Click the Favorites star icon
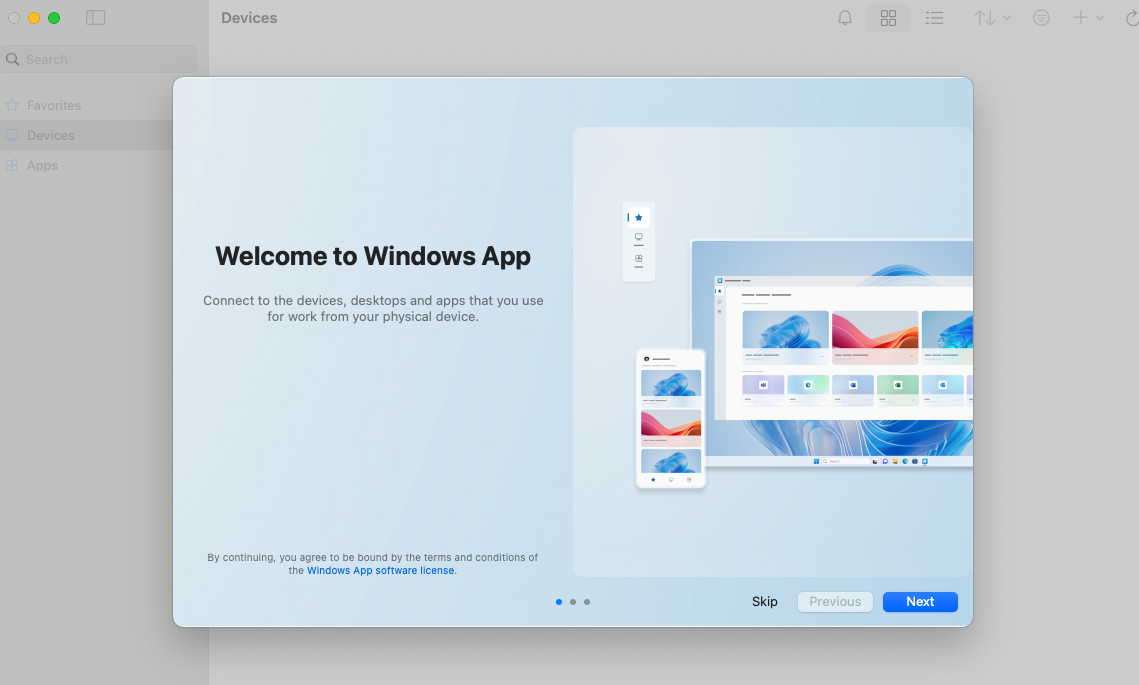 tap(12, 105)
